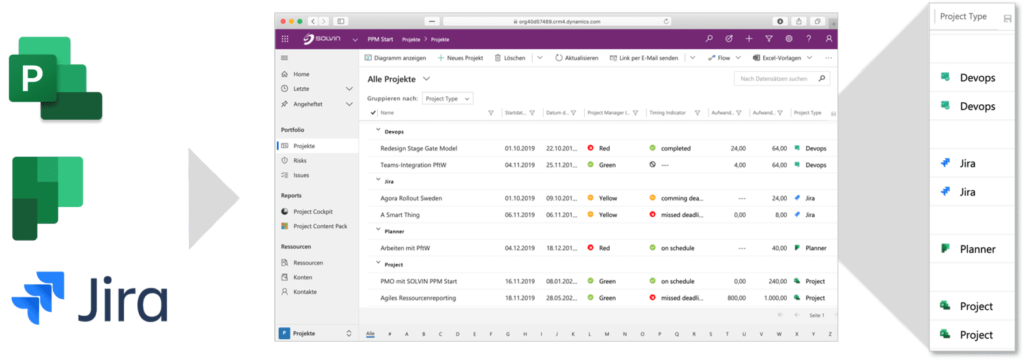Open the Excel-Vorlagen dropdown

[782, 58]
